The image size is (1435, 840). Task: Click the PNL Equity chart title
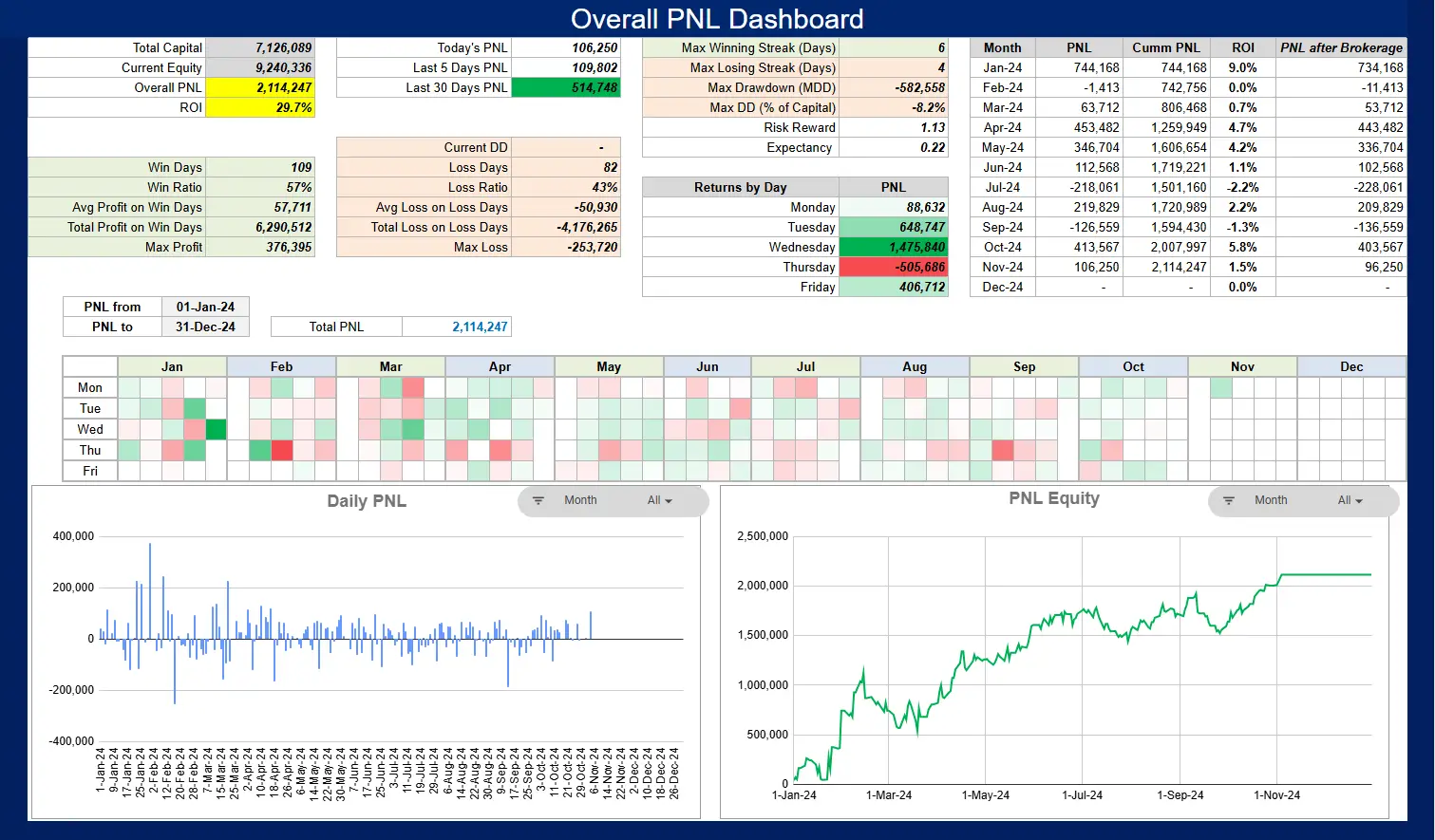pos(1054,498)
